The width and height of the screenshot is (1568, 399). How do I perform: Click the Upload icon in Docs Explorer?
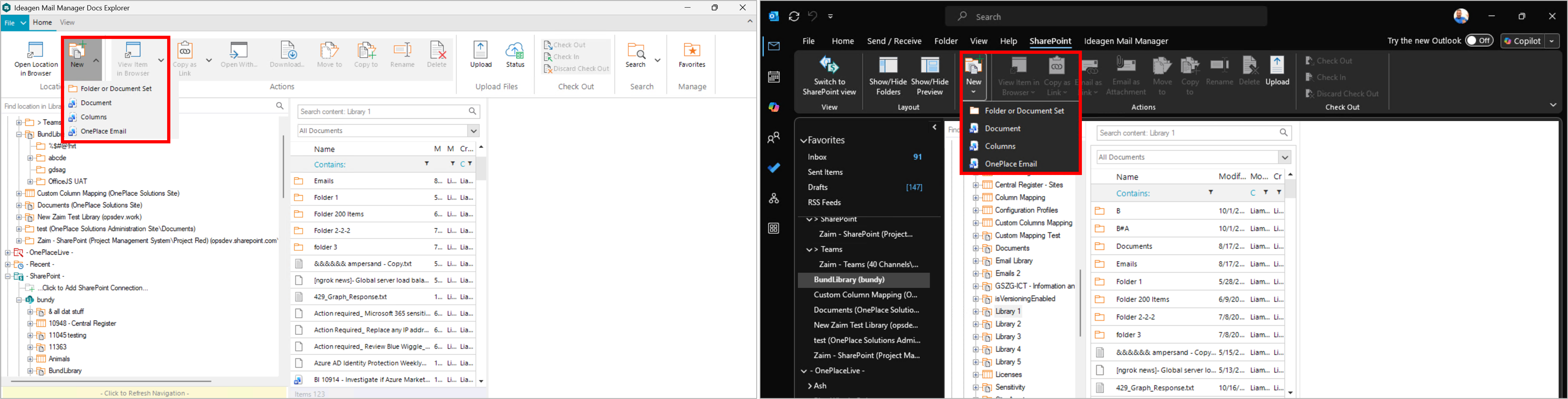[x=481, y=55]
